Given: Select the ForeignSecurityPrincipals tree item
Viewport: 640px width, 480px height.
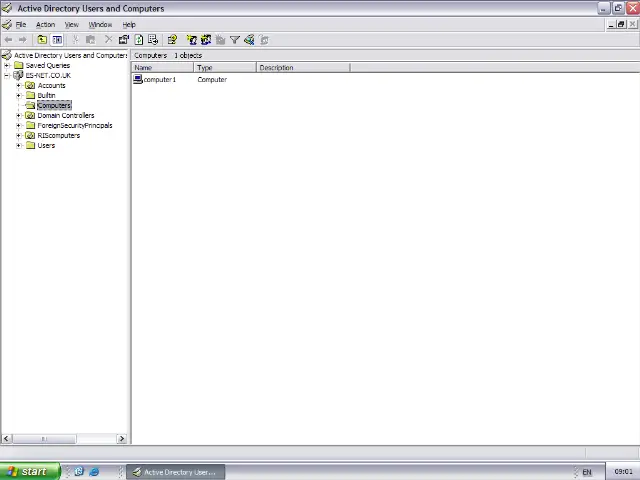Looking at the screenshot, I should (75, 125).
